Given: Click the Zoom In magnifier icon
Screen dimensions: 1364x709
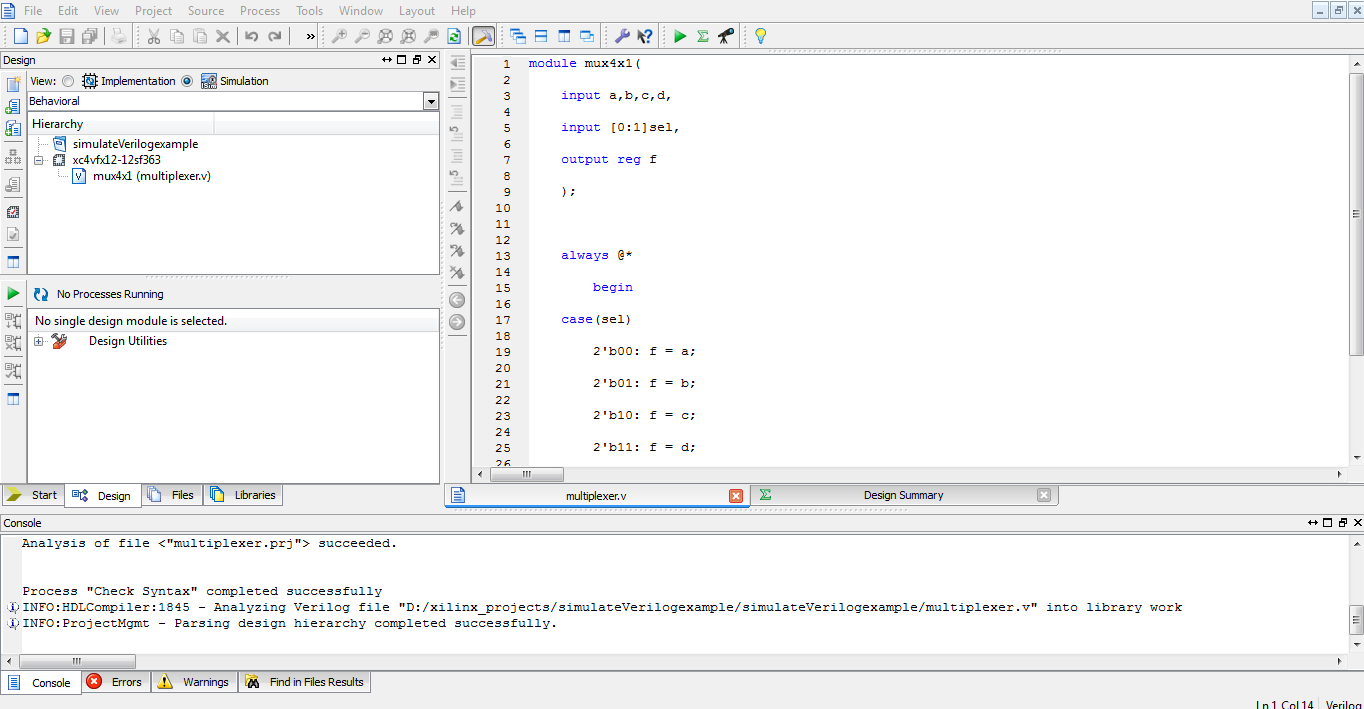Looking at the screenshot, I should point(339,36).
